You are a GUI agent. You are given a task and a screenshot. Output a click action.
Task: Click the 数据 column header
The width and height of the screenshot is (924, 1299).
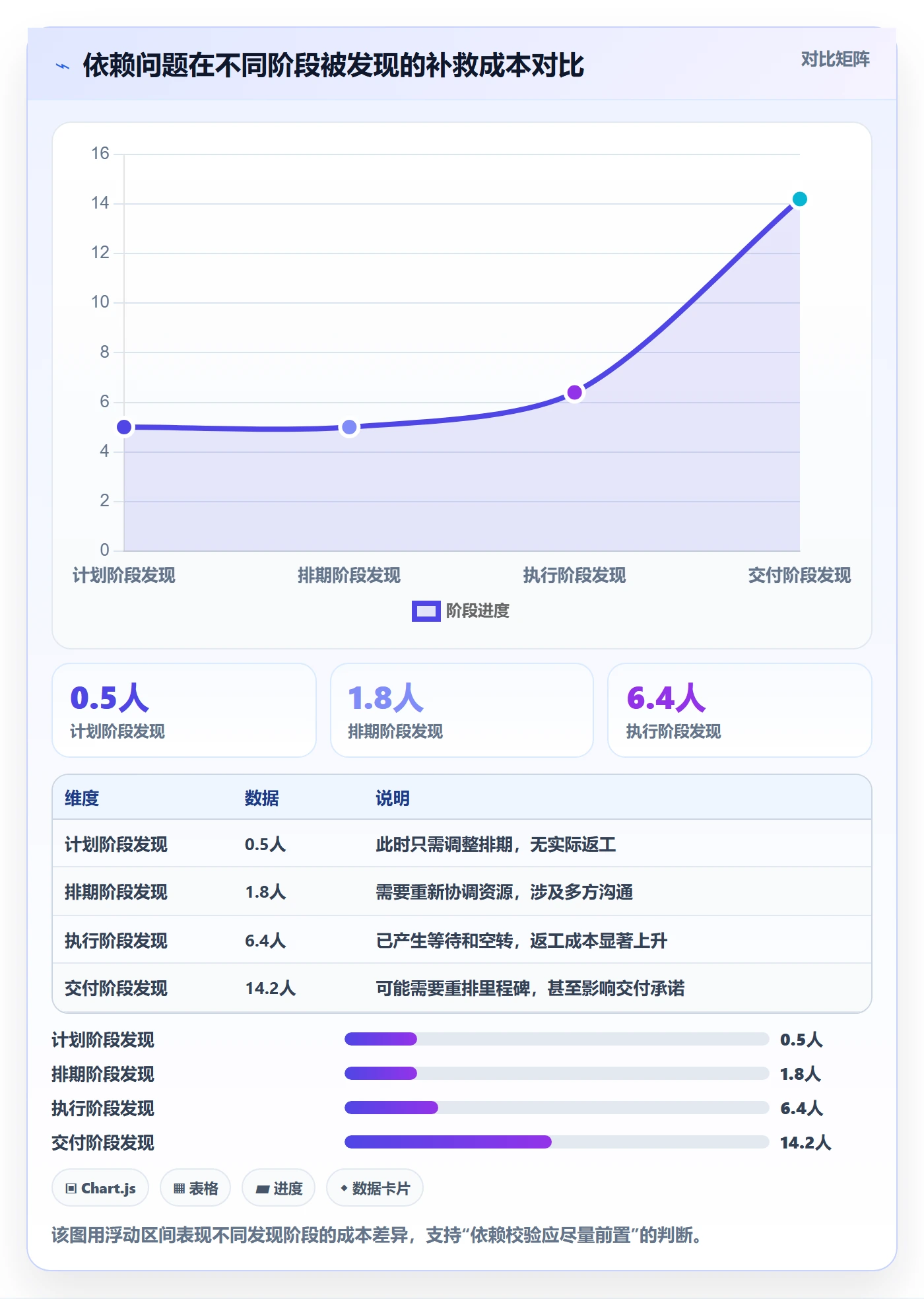click(x=262, y=798)
